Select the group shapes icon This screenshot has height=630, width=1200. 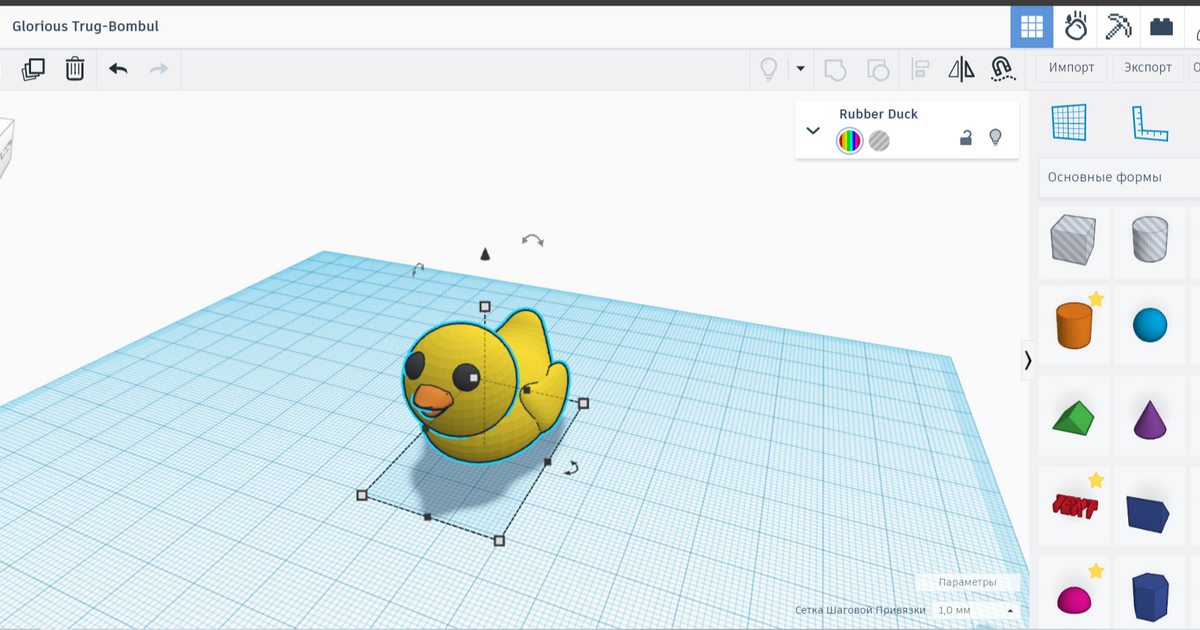[x=836, y=69]
